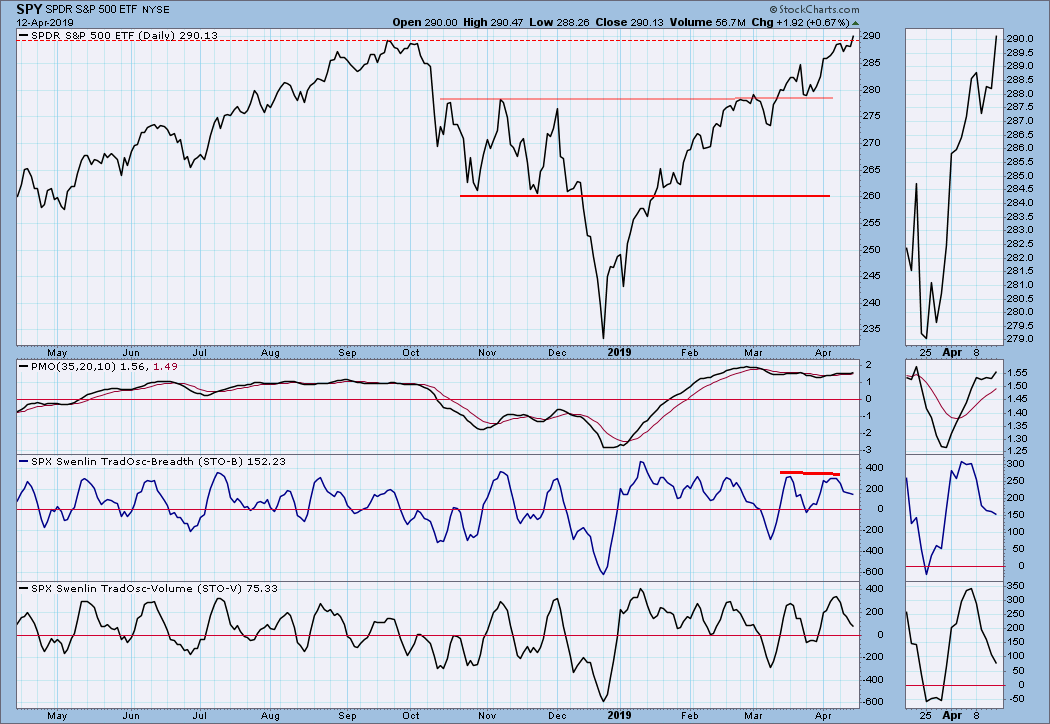Click the SPDR S&P 500 ETF (Daily) legend
Screen dimensions: 1050x724
click(119, 35)
